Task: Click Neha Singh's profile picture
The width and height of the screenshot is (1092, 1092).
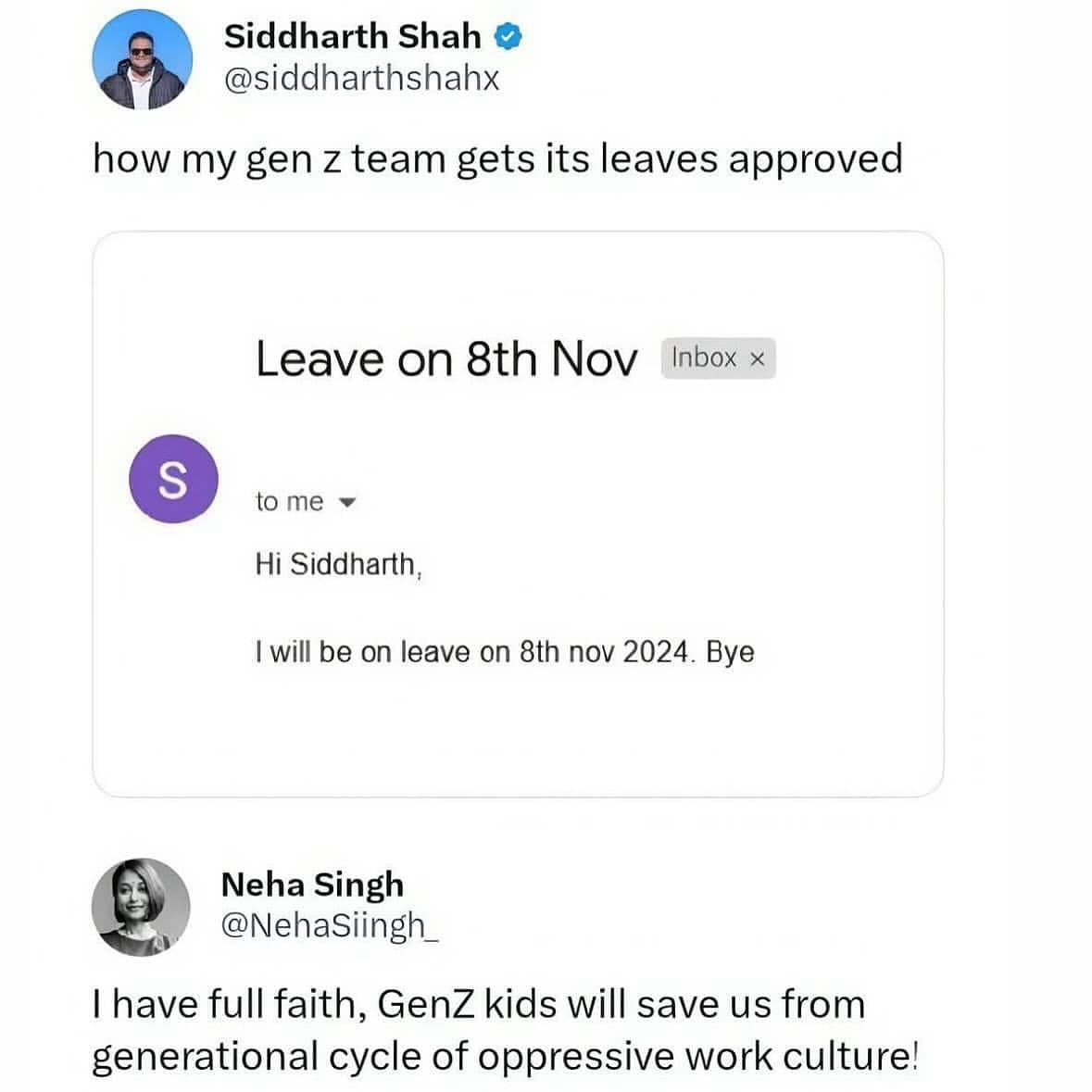Action: coord(141,908)
